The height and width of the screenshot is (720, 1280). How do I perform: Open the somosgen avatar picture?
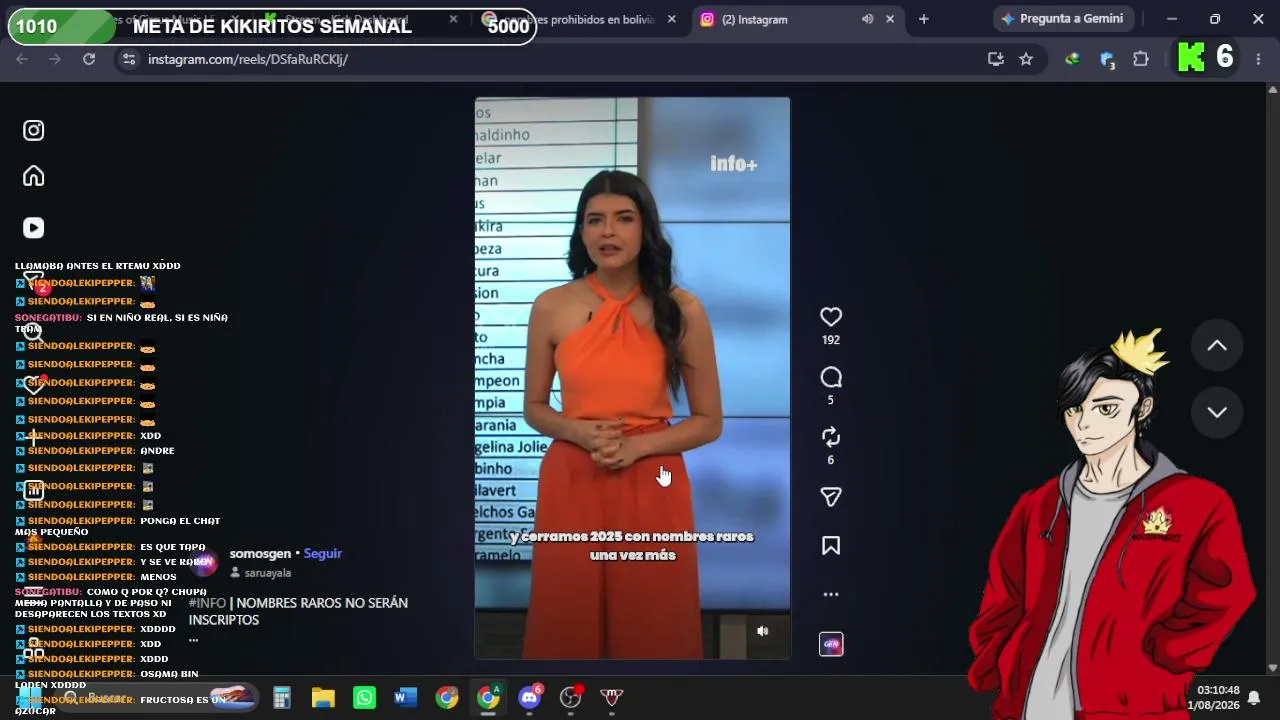click(x=204, y=562)
